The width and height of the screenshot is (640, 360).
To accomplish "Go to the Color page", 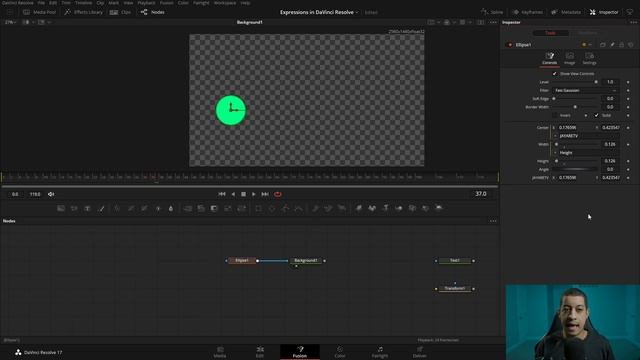I will coord(340,352).
